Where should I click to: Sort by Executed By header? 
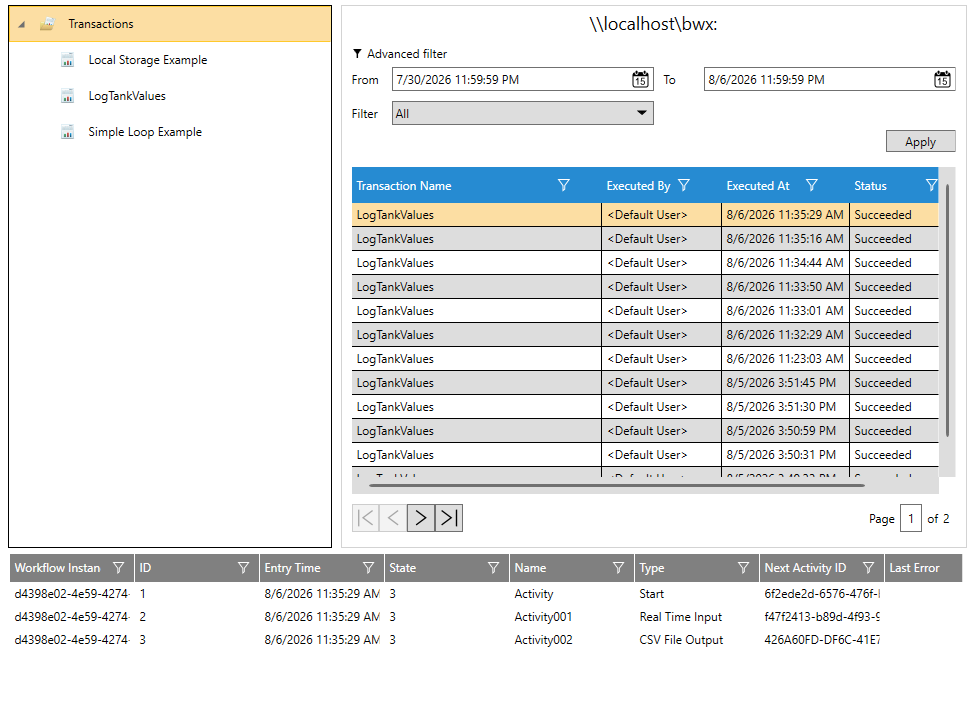(x=638, y=186)
